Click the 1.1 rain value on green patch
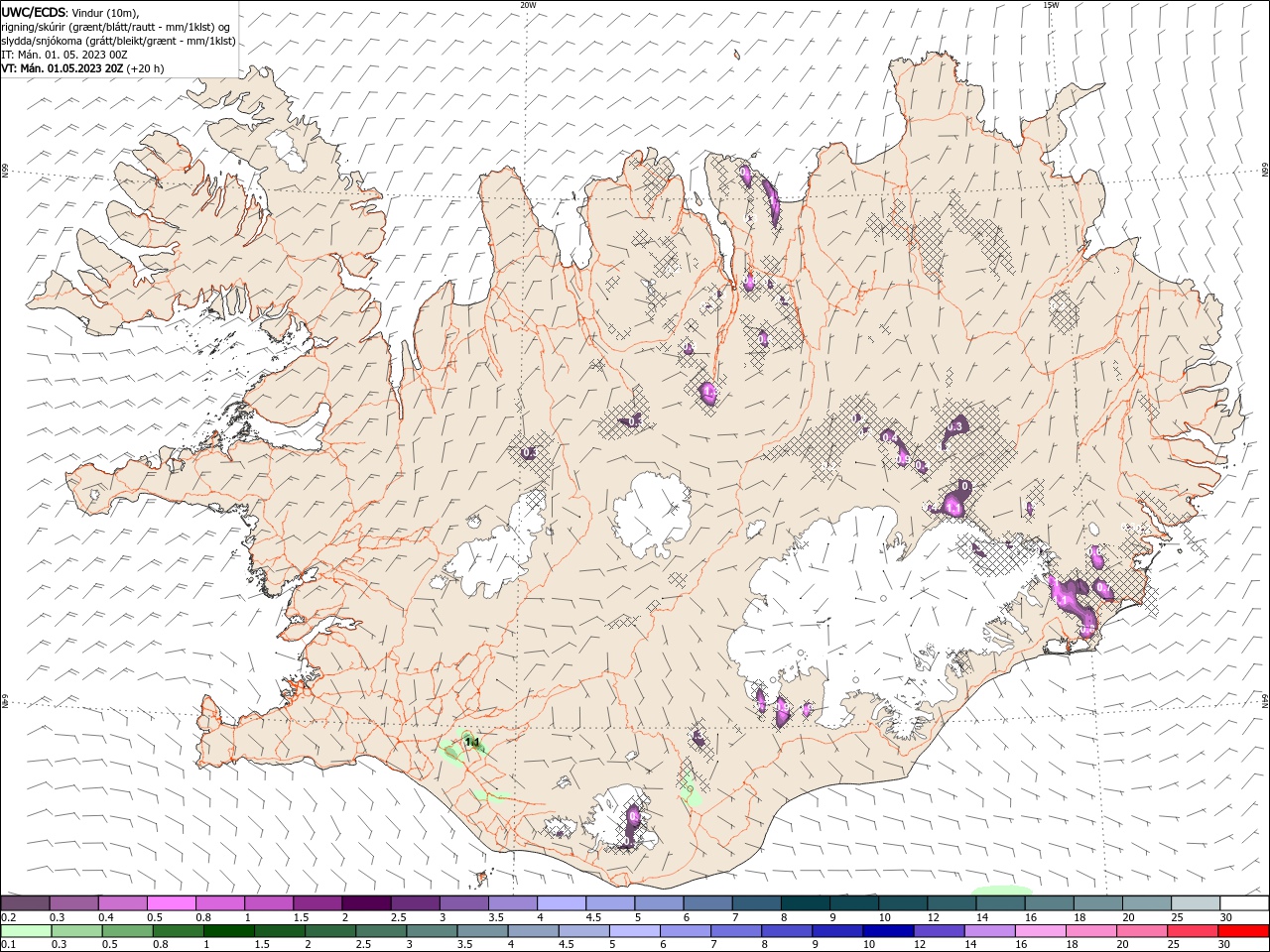1270x952 pixels. [472, 742]
